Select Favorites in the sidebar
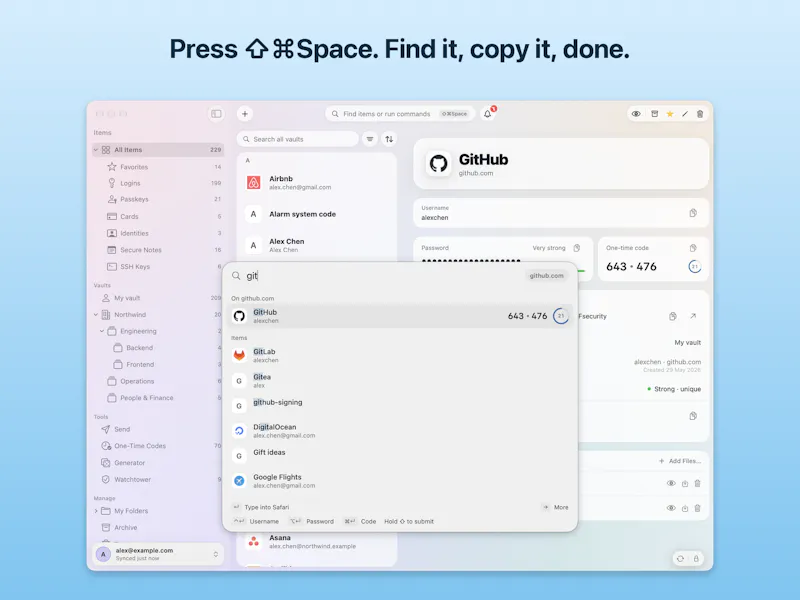 [x=158, y=167]
